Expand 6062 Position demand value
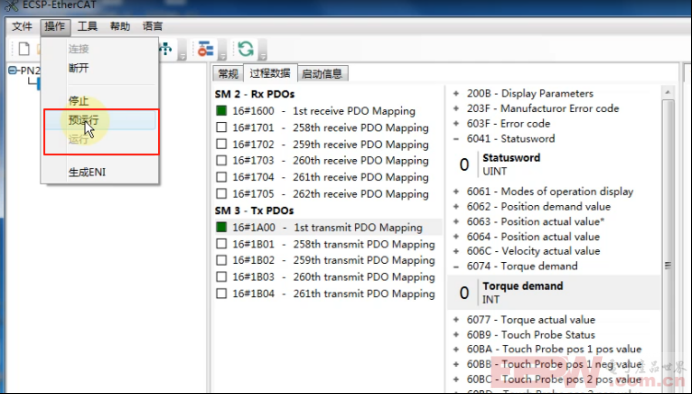The width and height of the screenshot is (692, 394). [x=456, y=206]
